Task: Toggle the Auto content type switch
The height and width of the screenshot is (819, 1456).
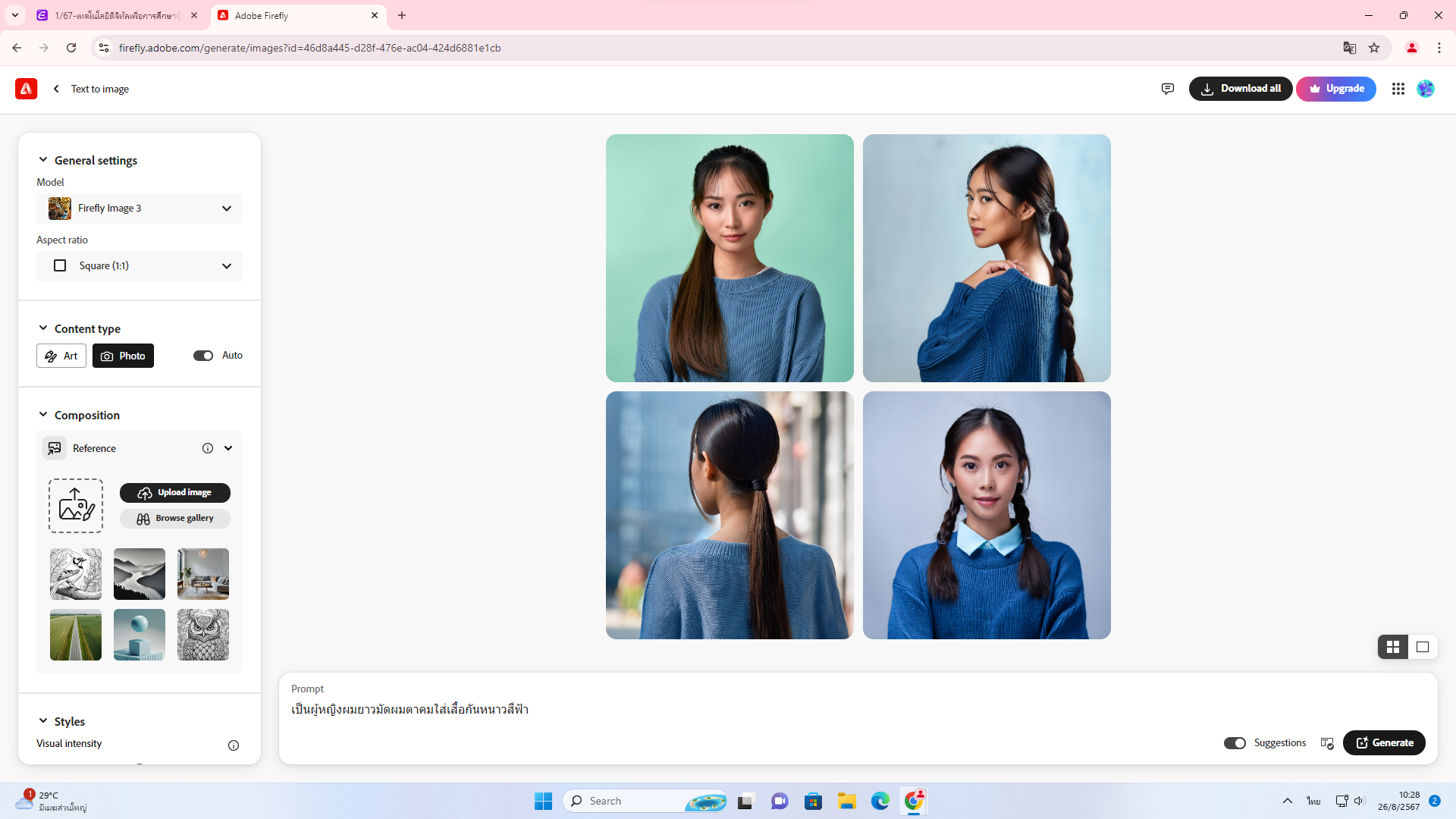Action: click(202, 356)
